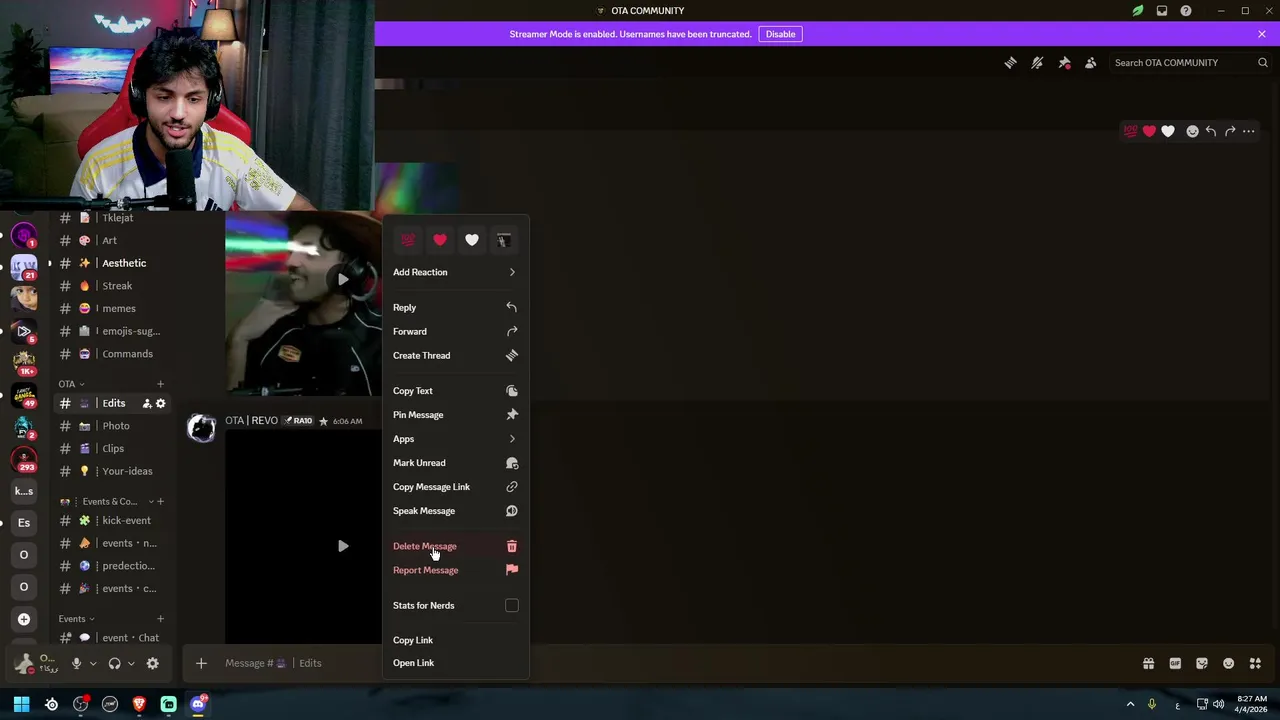Toggle the member list icon

pos(1091,63)
